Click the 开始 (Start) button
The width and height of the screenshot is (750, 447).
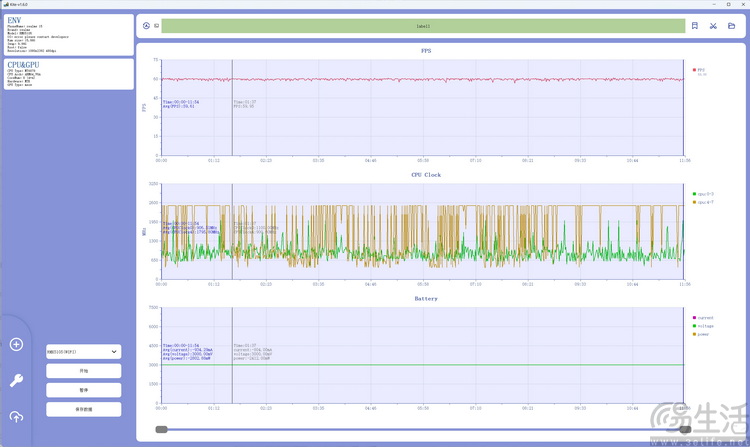(x=83, y=371)
